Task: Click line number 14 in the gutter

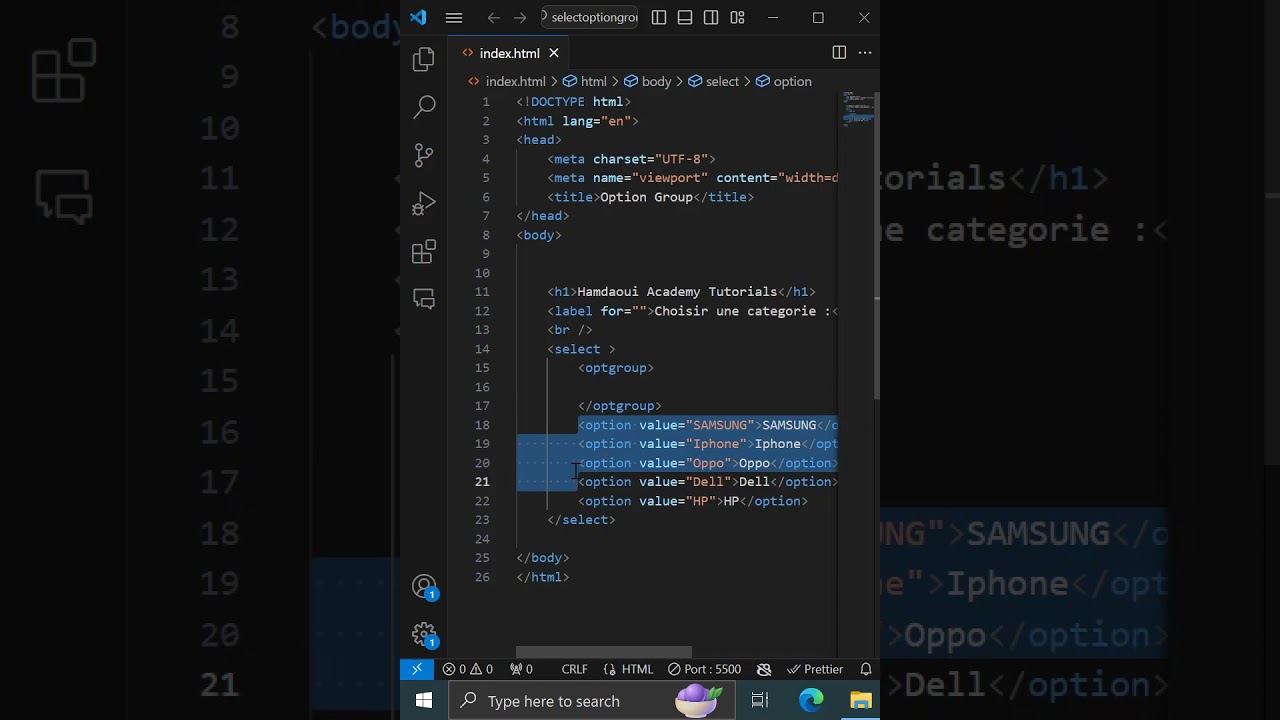Action: point(482,349)
